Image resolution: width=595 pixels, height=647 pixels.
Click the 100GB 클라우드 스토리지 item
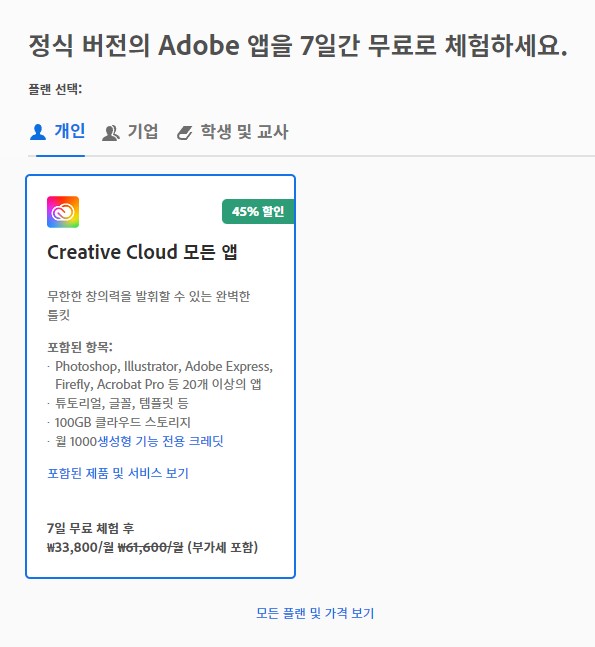[x=123, y=422]
